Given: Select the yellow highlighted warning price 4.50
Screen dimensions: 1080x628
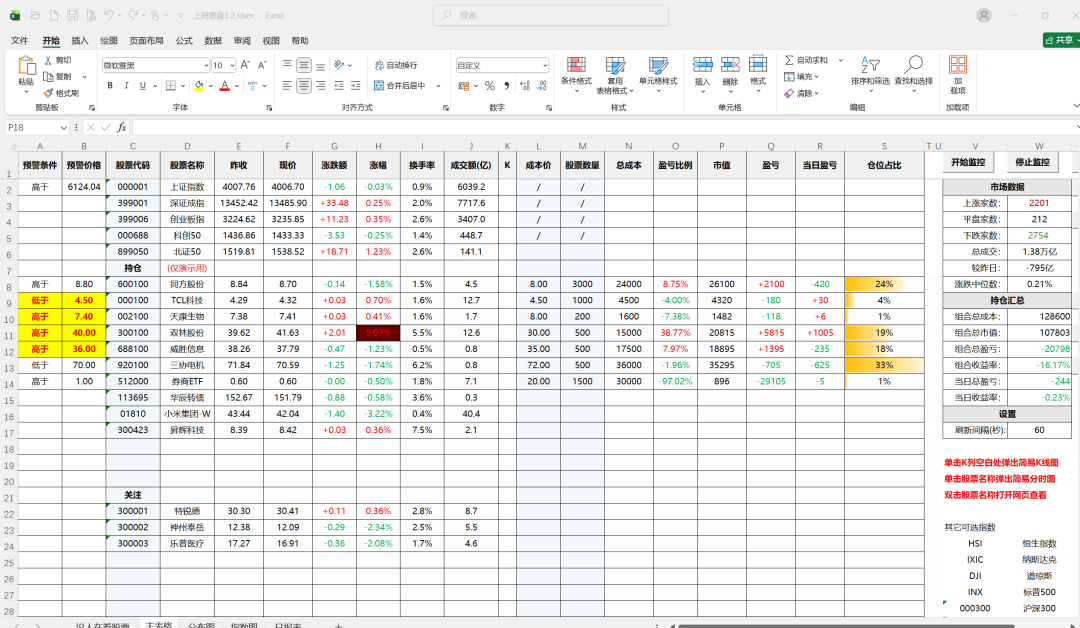Looking at the screenshot, I should 84,299.
